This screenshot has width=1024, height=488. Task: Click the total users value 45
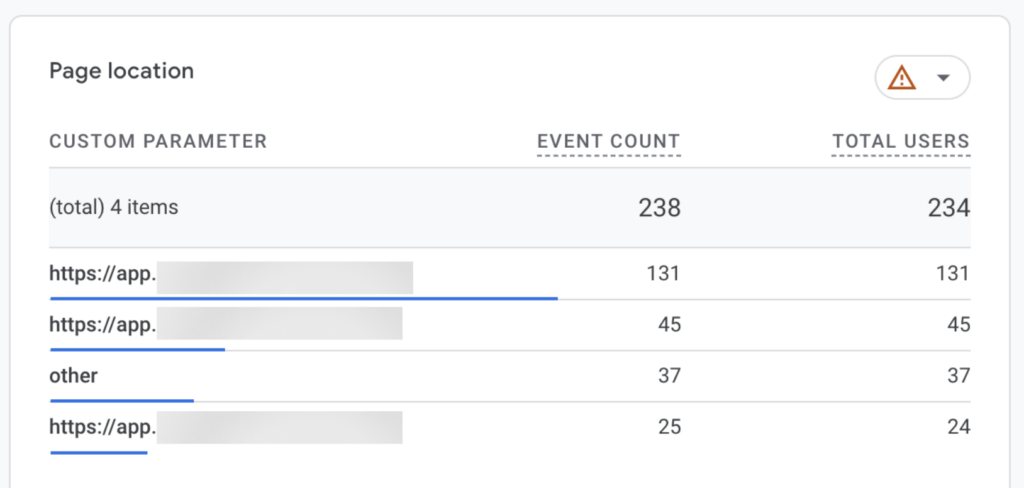point(958,324)
